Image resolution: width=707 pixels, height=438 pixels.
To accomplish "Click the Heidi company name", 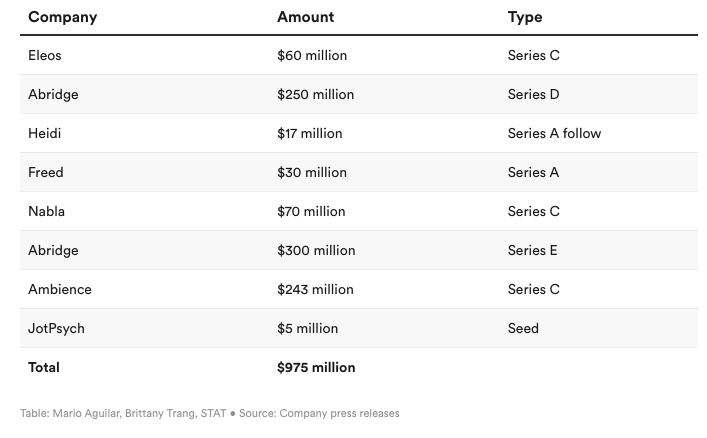I will pos(45,133).
